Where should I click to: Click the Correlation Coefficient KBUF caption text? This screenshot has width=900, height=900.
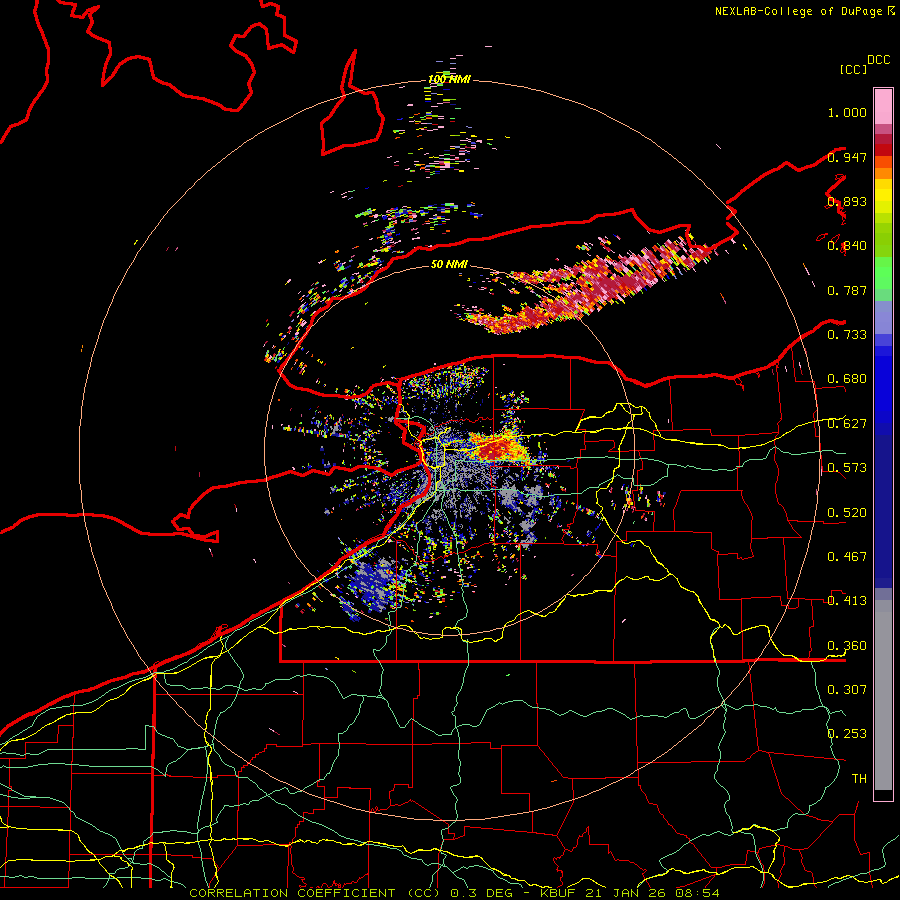[x=454, y=893]
